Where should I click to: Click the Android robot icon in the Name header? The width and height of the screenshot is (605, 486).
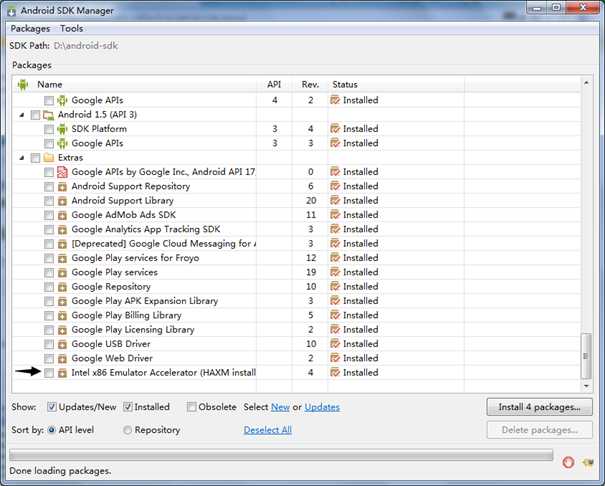click(x=23, y=84)
